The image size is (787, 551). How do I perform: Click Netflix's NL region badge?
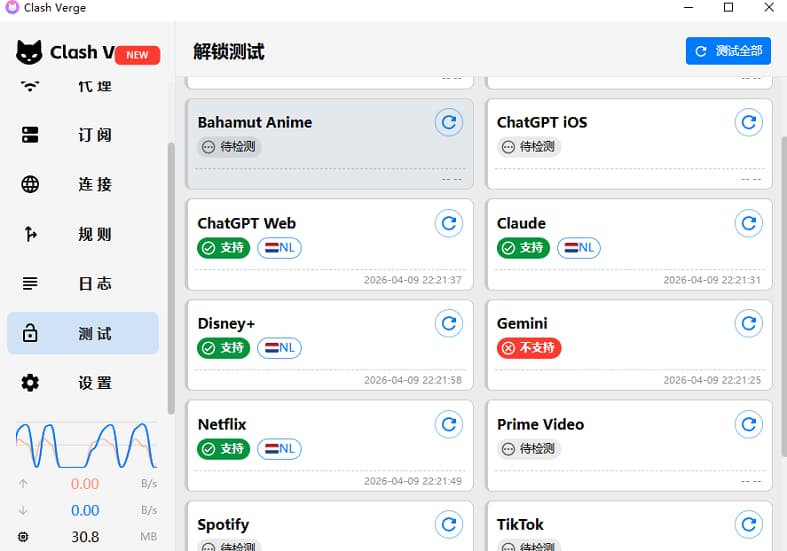(x=279, y=449)
